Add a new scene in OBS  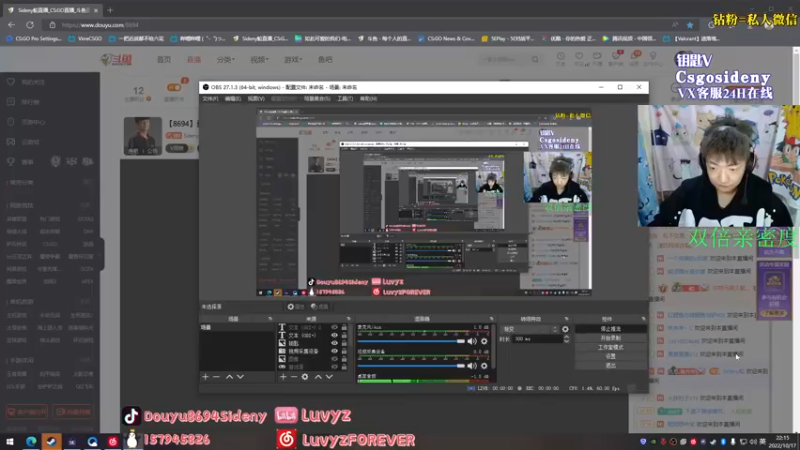click(206, 377)
